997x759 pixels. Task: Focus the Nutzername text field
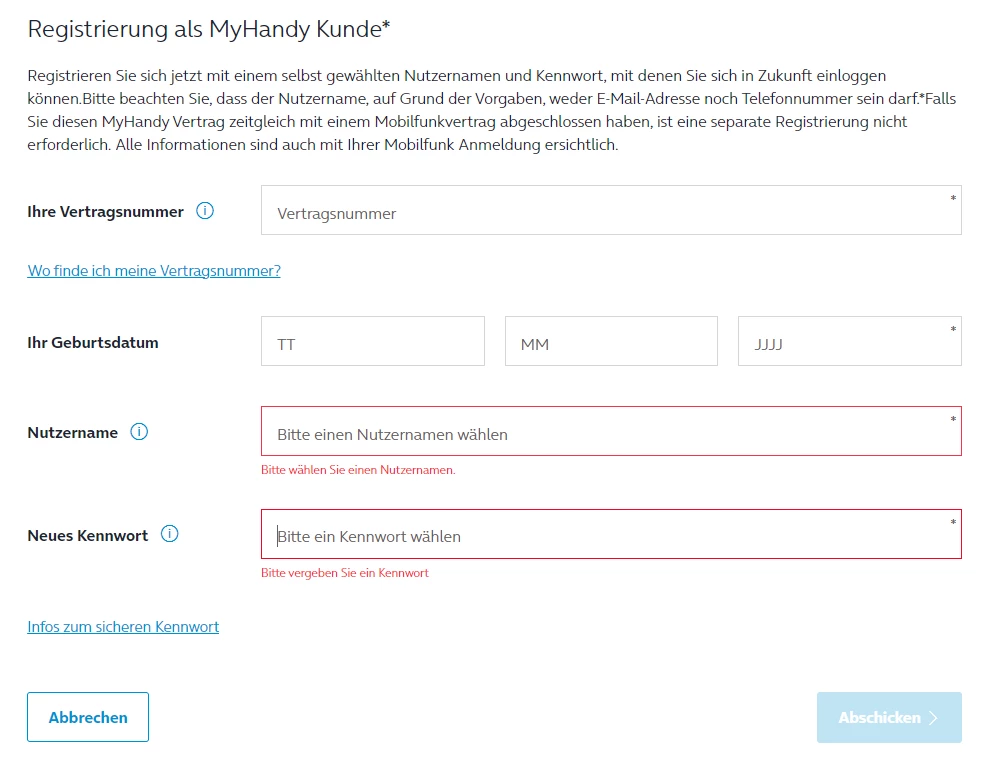coord(610,432)
